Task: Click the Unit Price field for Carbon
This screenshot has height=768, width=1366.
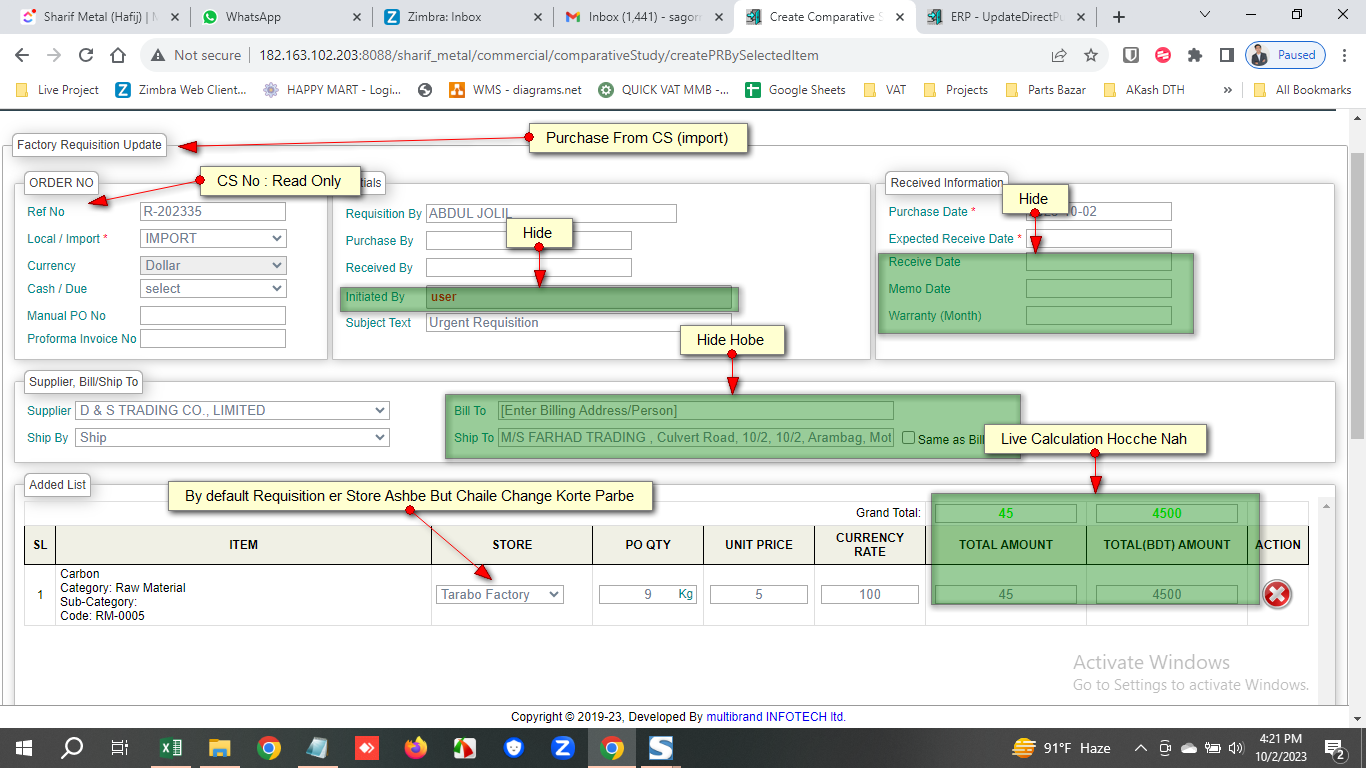Action: click(758, 594)
